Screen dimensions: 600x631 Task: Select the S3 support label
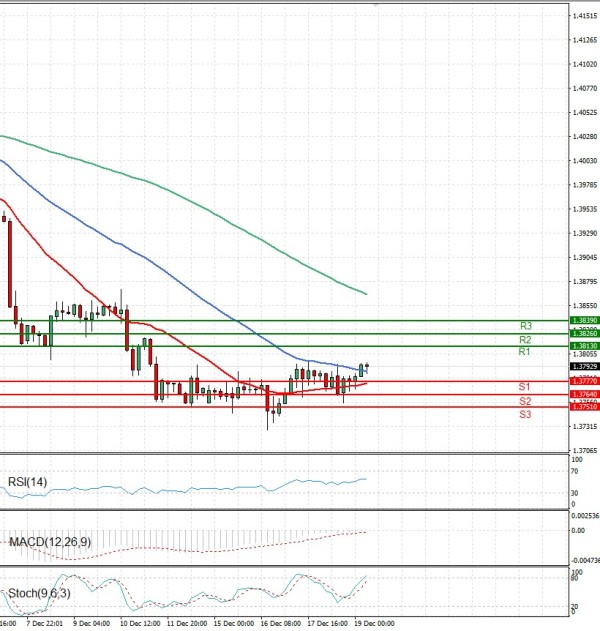click(524, 414)
